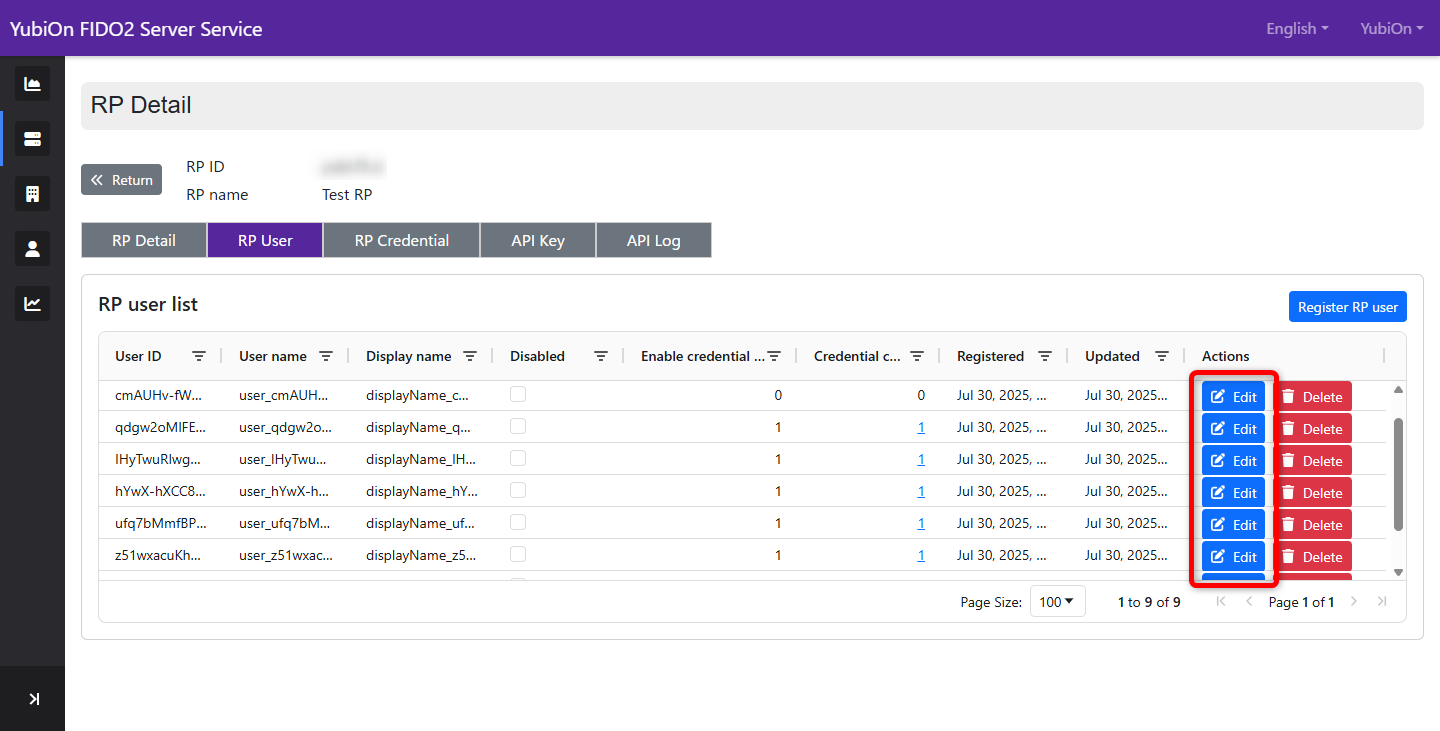Open credential count link for user_hYwX-h
Image resolution: width=1440 pixels, height=731 pixels.
click(921, 491)
